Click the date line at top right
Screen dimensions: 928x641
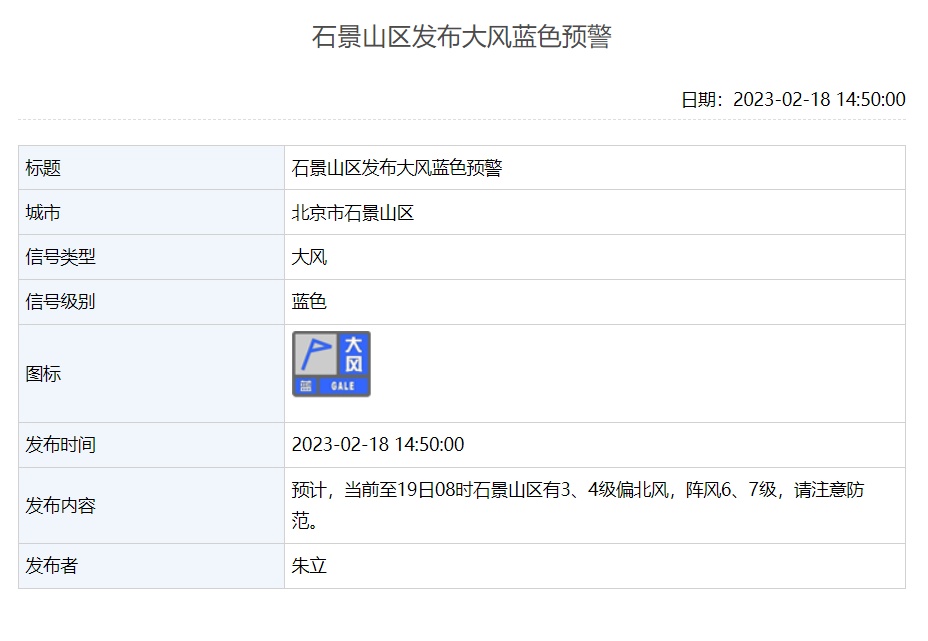(x=793, y=99)
